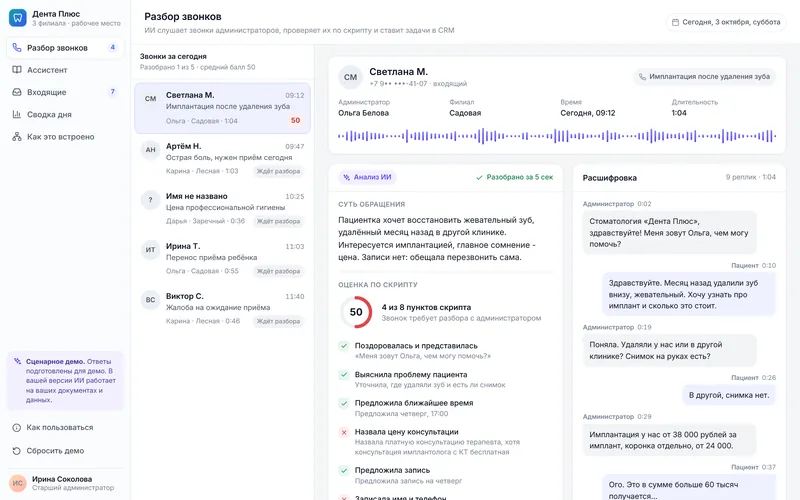Click admin message about 38 000 рублей
This screenshot has height=500, width=800.
click(669, 440)
